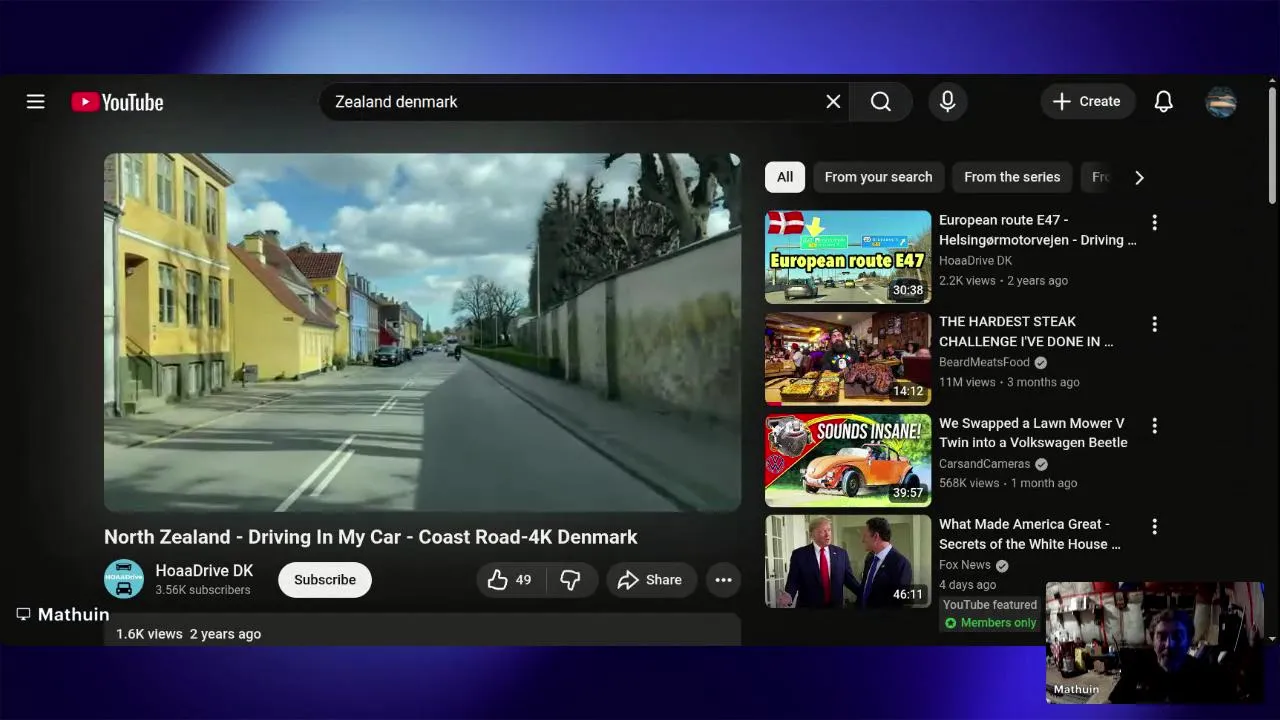Open the Hardest Steak Challenge thumbnail
Screen dimensions: 1280x720
[x=848, y=358]
